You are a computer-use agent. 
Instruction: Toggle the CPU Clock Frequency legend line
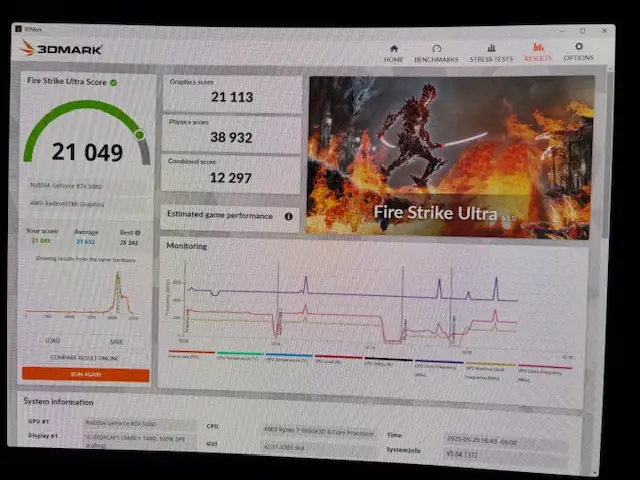[438, 367]
